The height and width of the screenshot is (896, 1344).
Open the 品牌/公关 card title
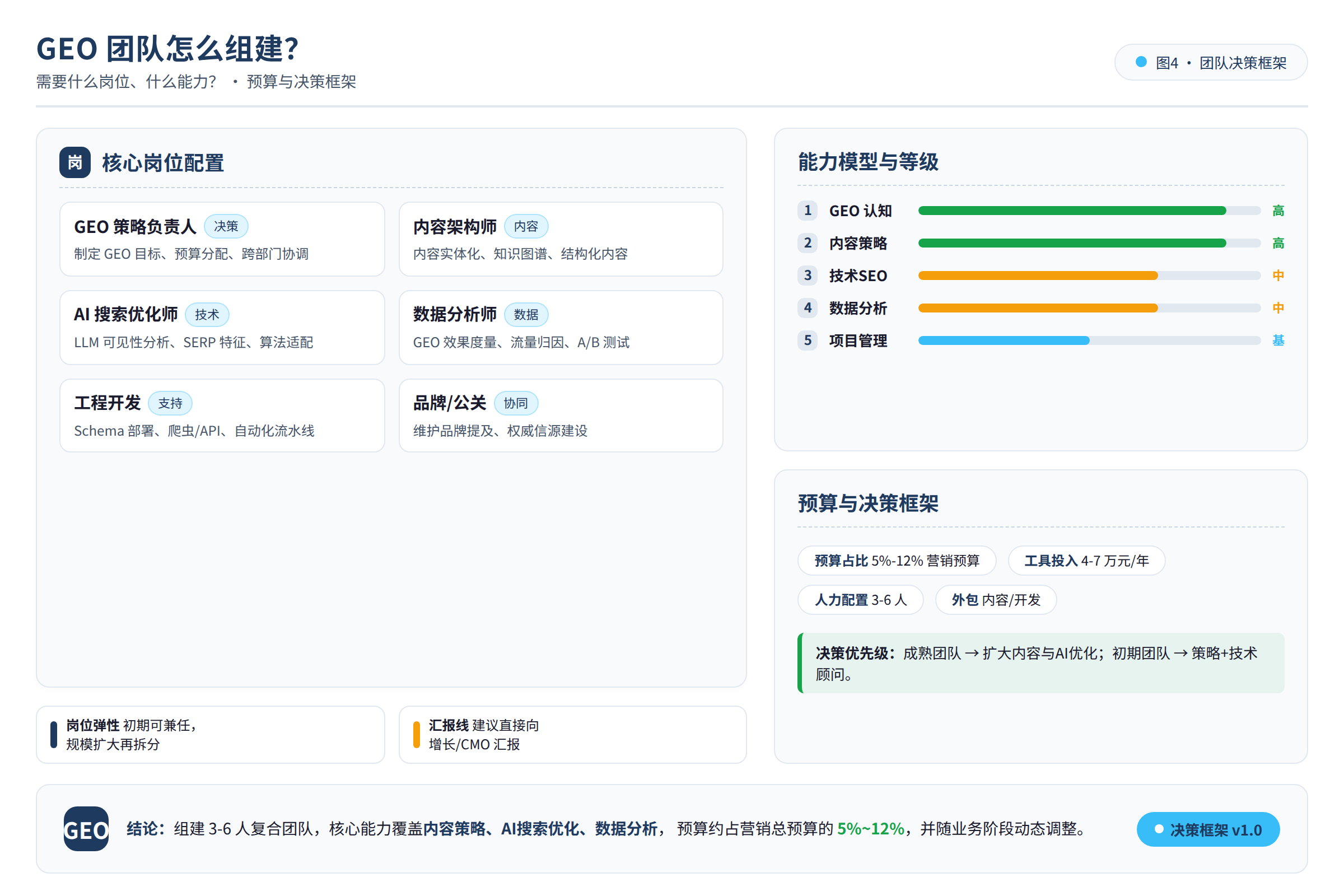point(450,403)
